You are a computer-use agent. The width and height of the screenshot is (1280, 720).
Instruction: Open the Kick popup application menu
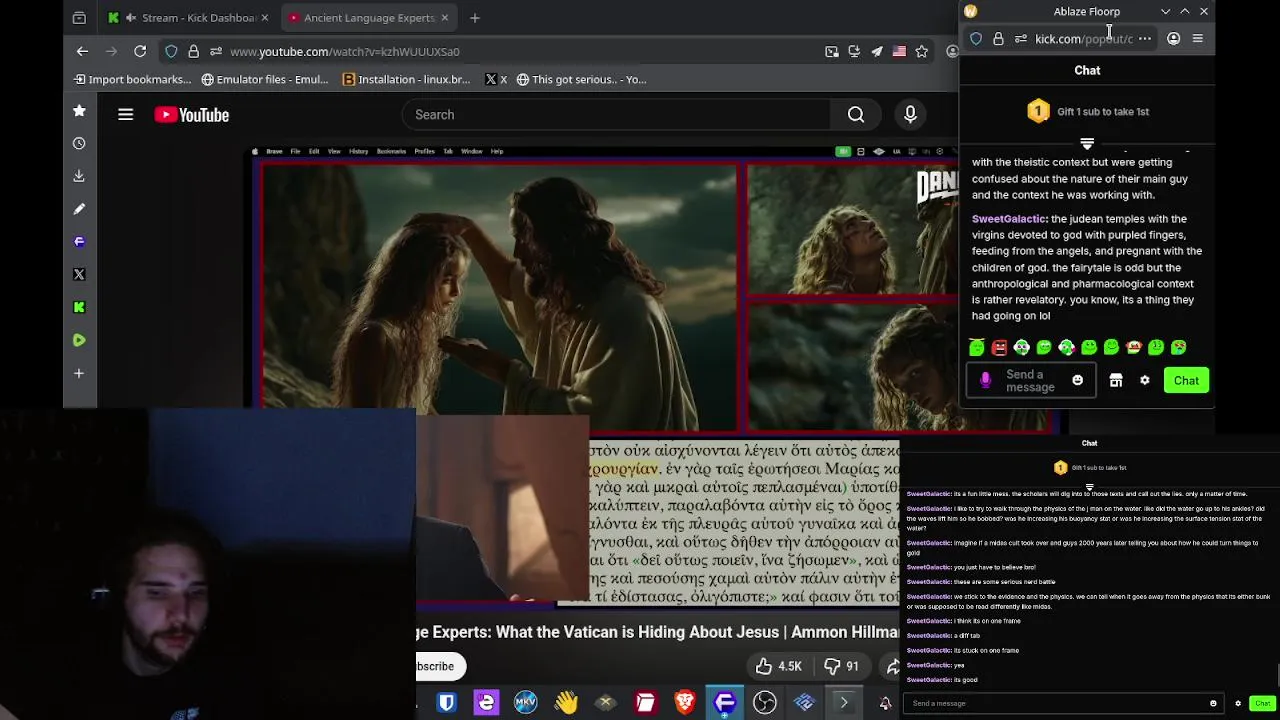click(x=1198, y=39)
